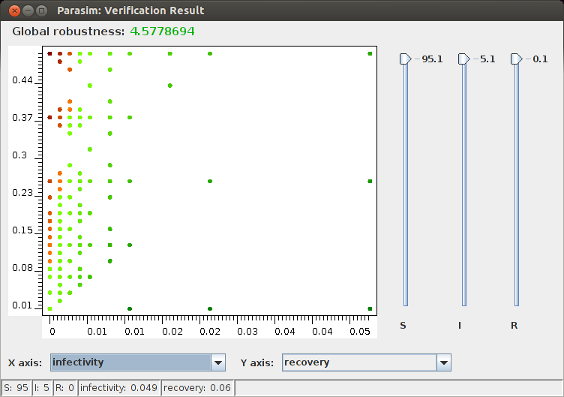Click the Y axis tick label 0.15
Viewport: 564px width, 397px height.
point(22,230)
